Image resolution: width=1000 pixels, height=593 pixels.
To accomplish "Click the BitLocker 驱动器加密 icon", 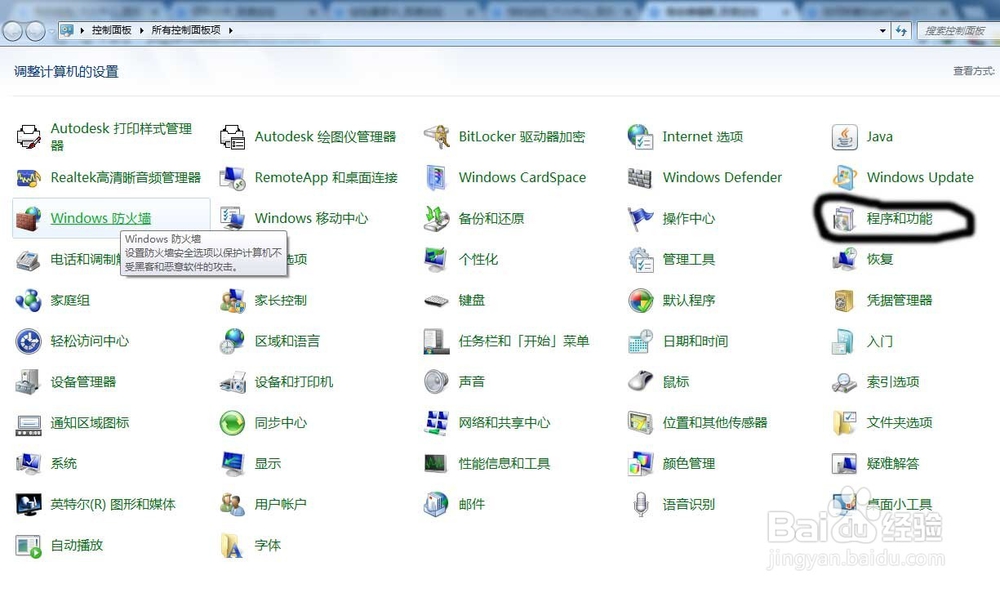I will point(436,136).
